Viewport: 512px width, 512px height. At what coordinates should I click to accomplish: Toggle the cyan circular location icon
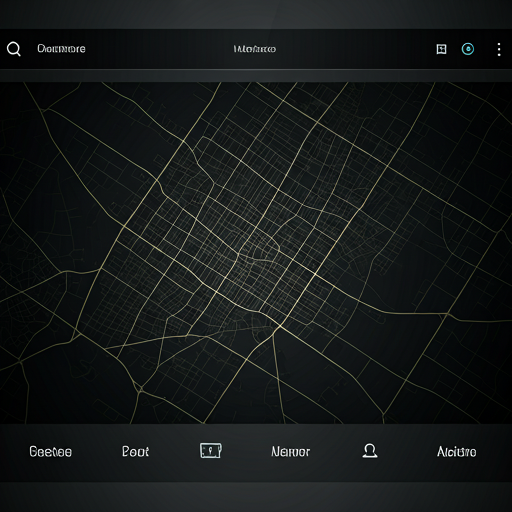[468, 49]
